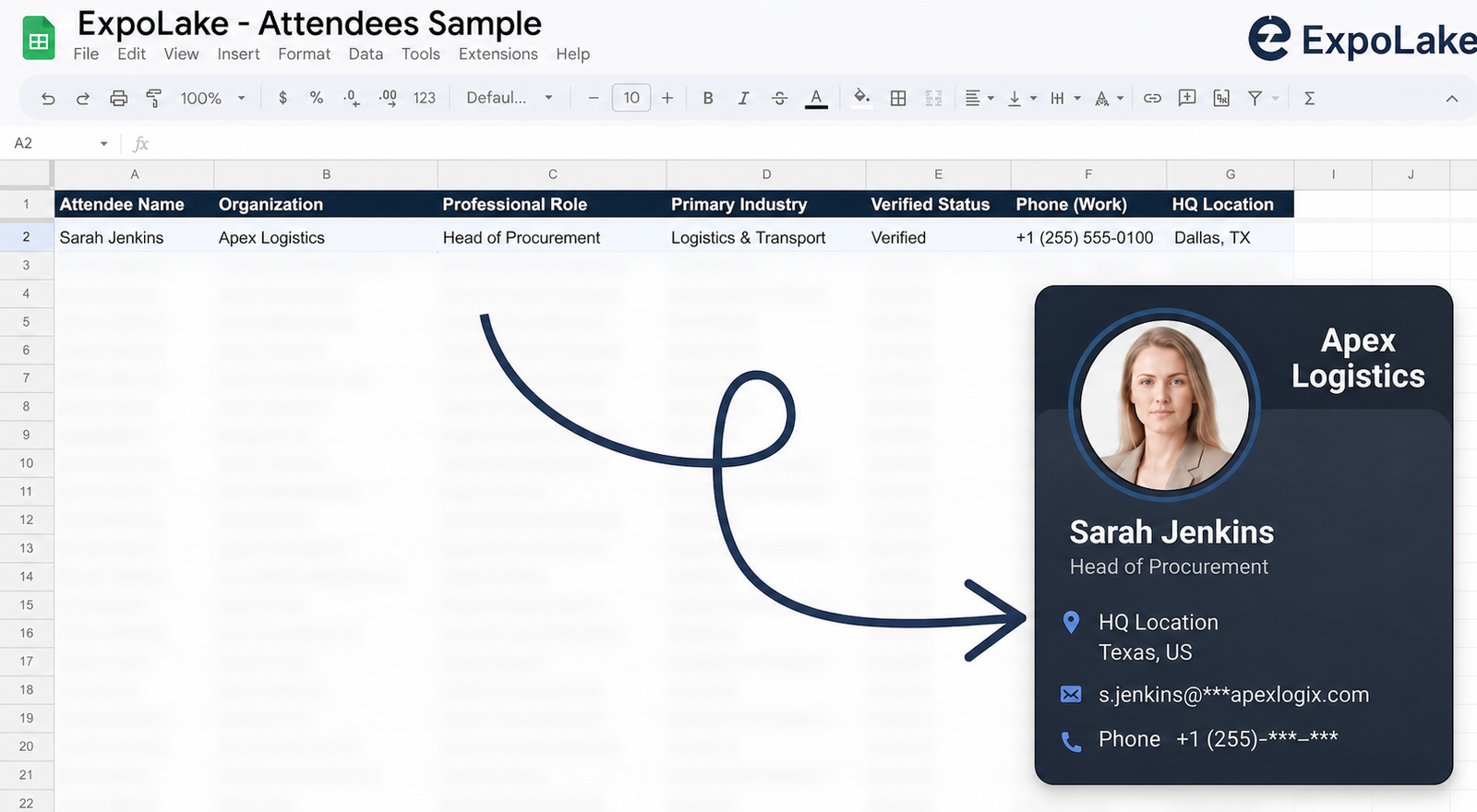
Task: Click Sarah Jenkins profile photo on card
Action: 1164,404
